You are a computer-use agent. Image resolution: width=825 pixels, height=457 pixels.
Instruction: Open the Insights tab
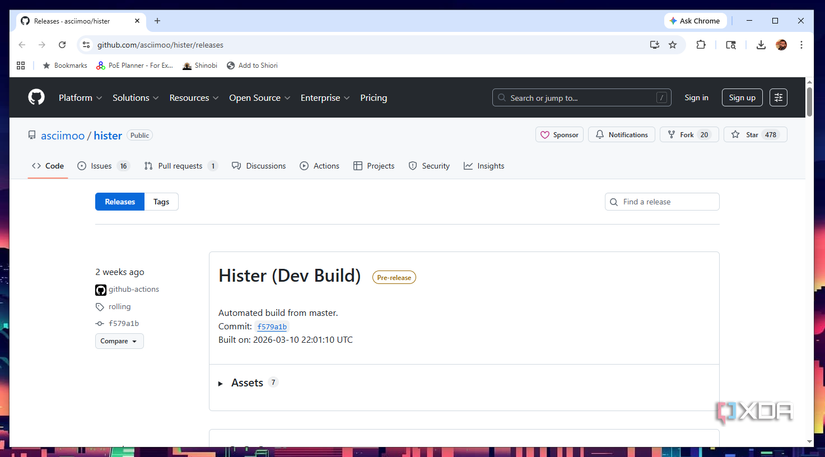pos(484,166)
